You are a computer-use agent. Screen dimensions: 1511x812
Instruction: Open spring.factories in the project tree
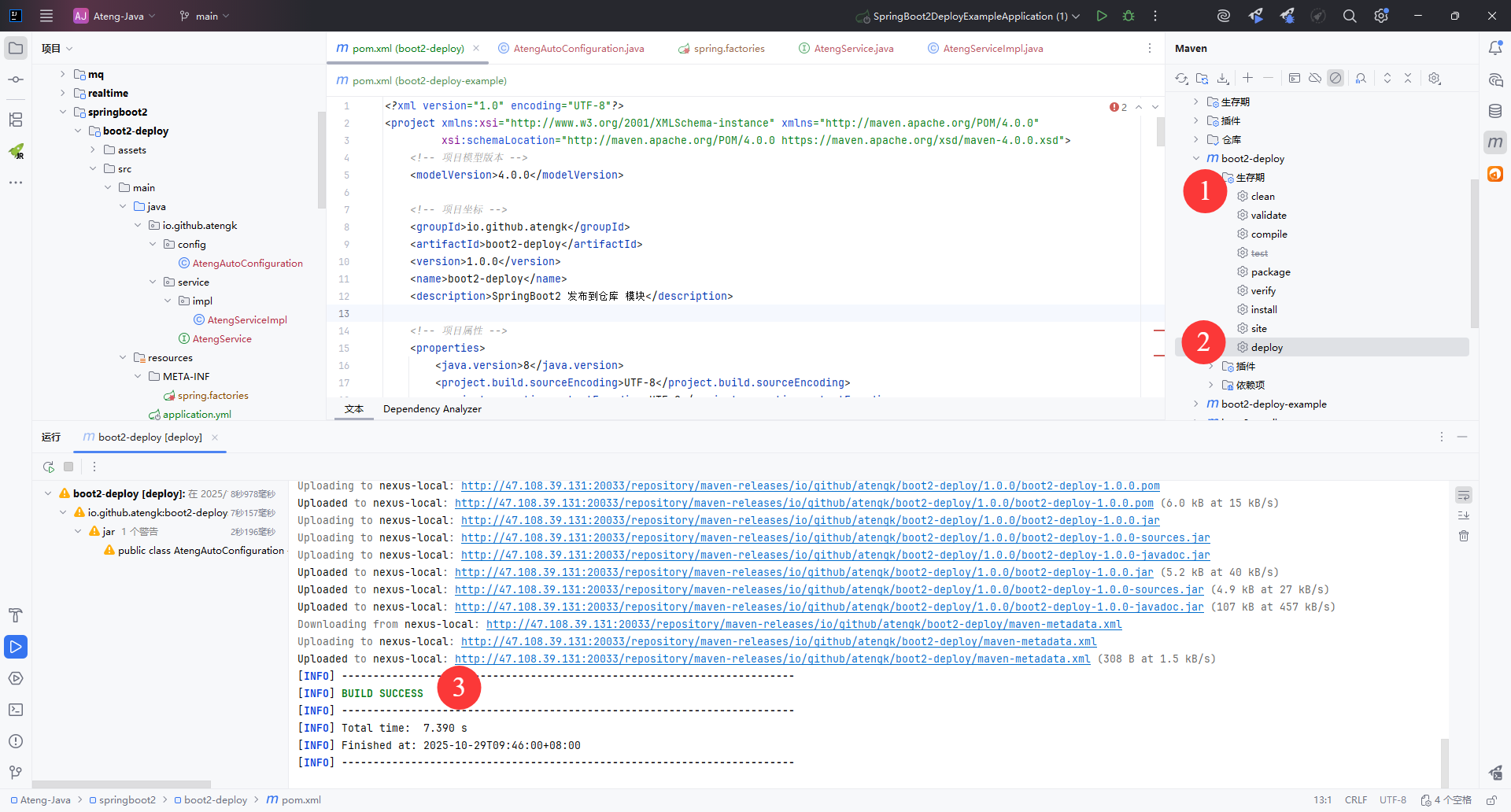tap(212, 396)
